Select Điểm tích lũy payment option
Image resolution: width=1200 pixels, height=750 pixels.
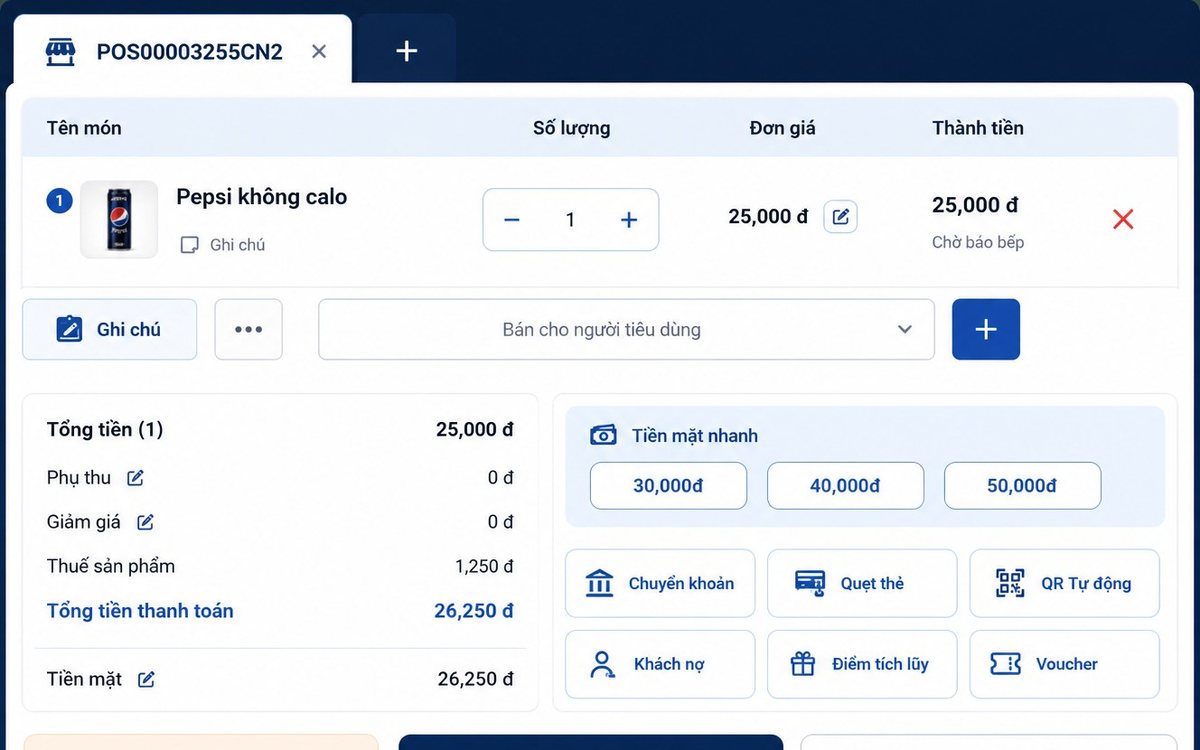pos(862,664)
